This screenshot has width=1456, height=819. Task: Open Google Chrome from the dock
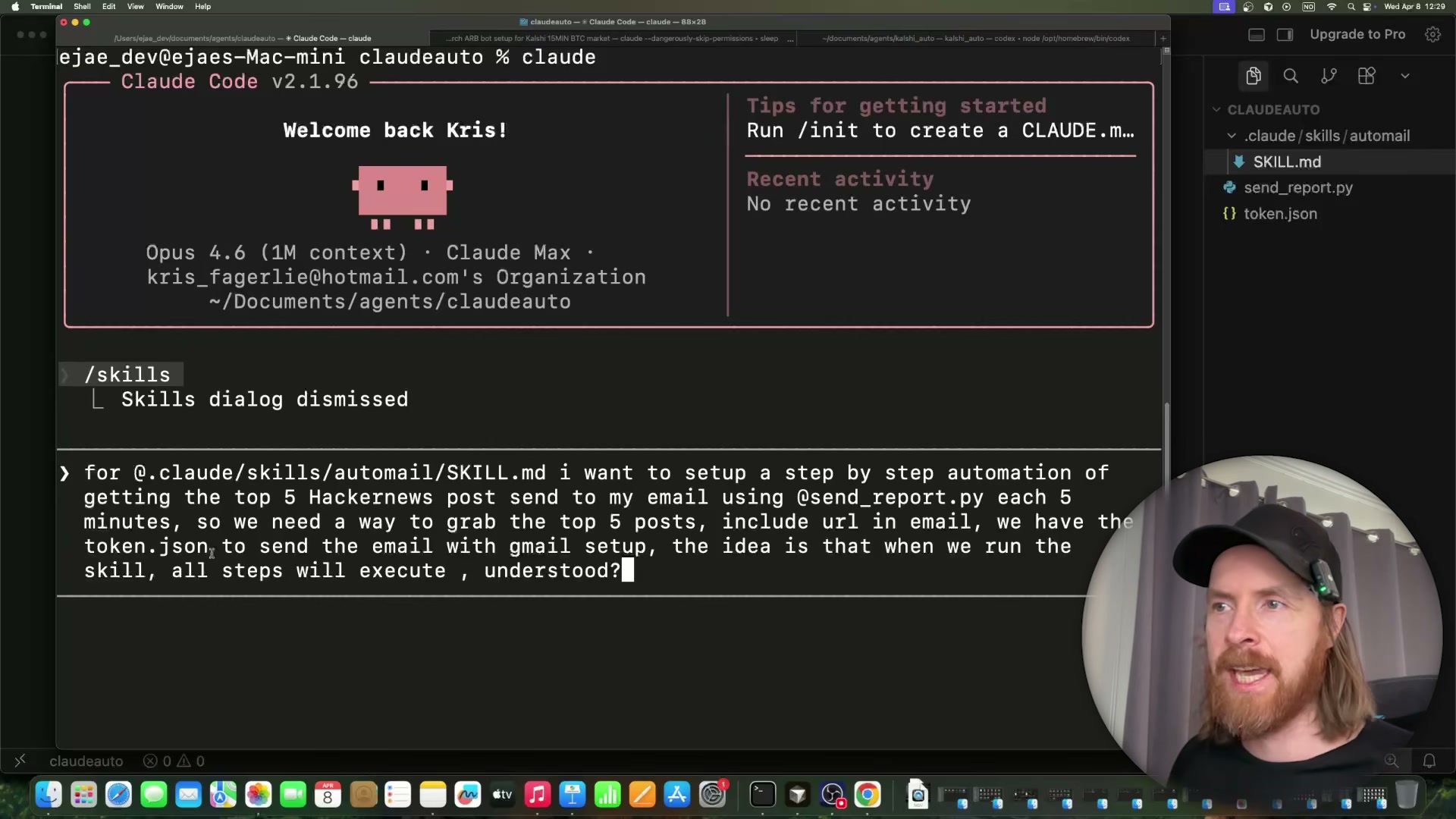click(867, 794)
